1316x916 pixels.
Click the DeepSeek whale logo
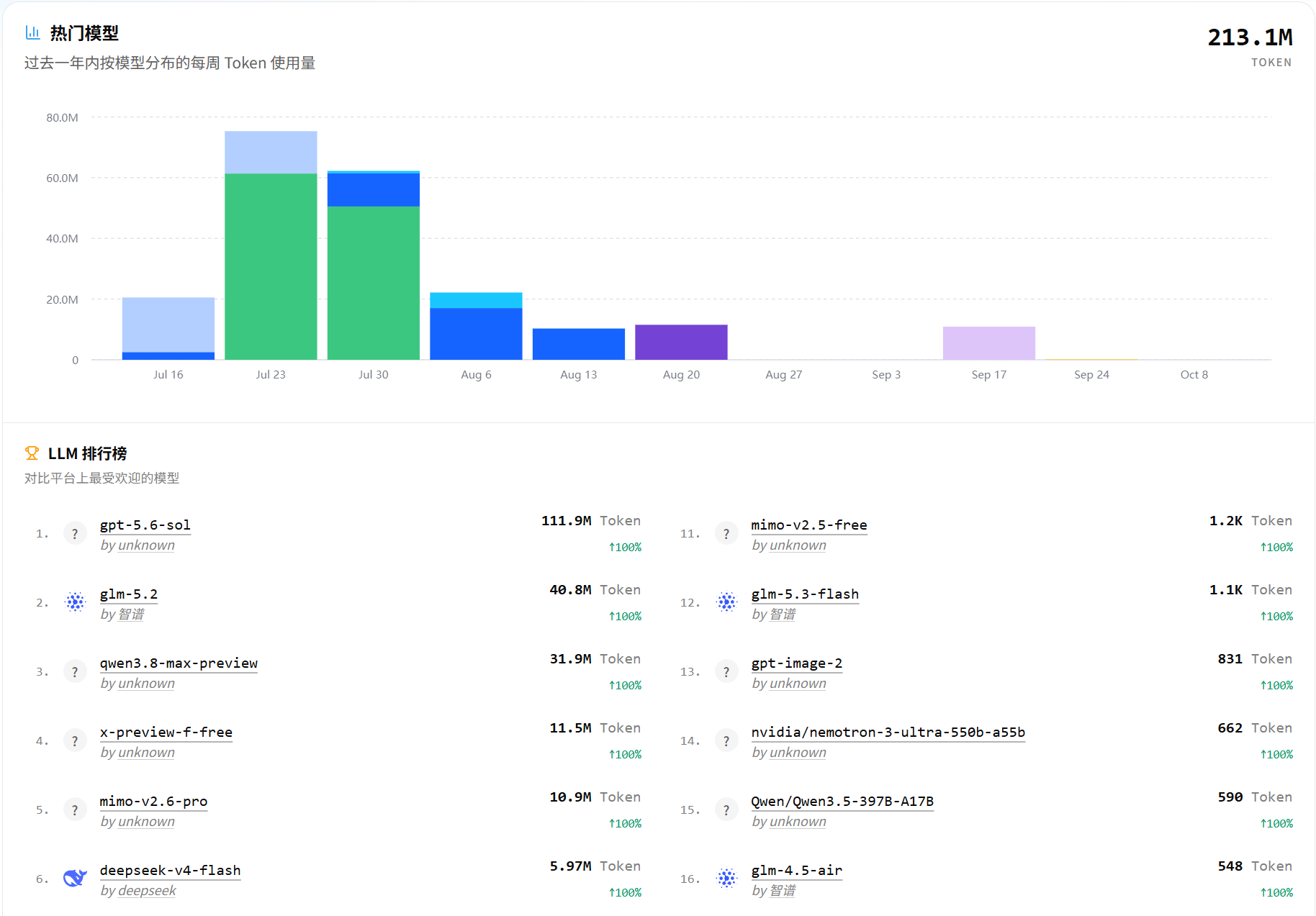pos(75,879)
